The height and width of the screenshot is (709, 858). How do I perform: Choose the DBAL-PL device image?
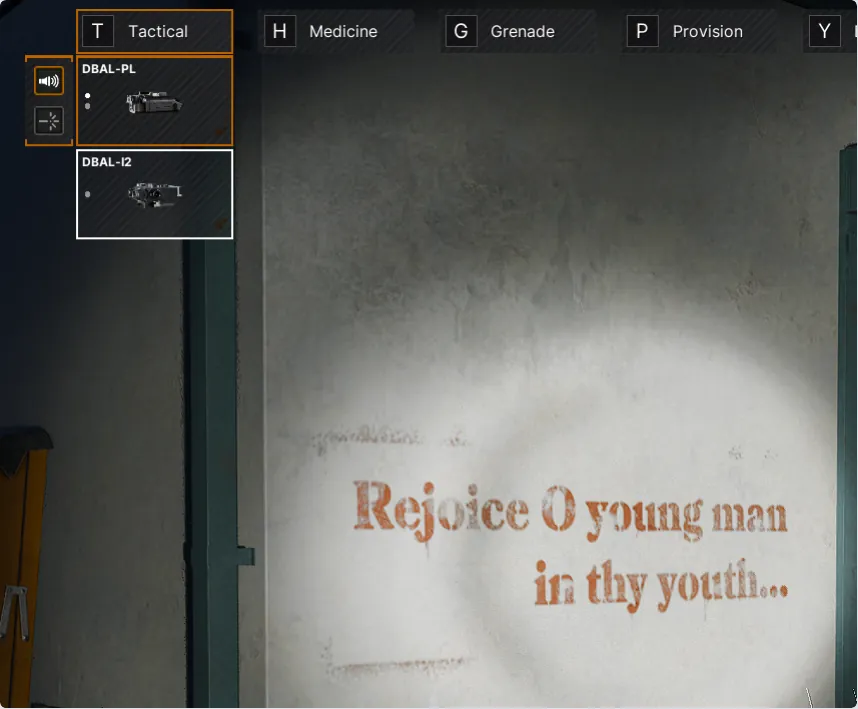click(154, 102)
